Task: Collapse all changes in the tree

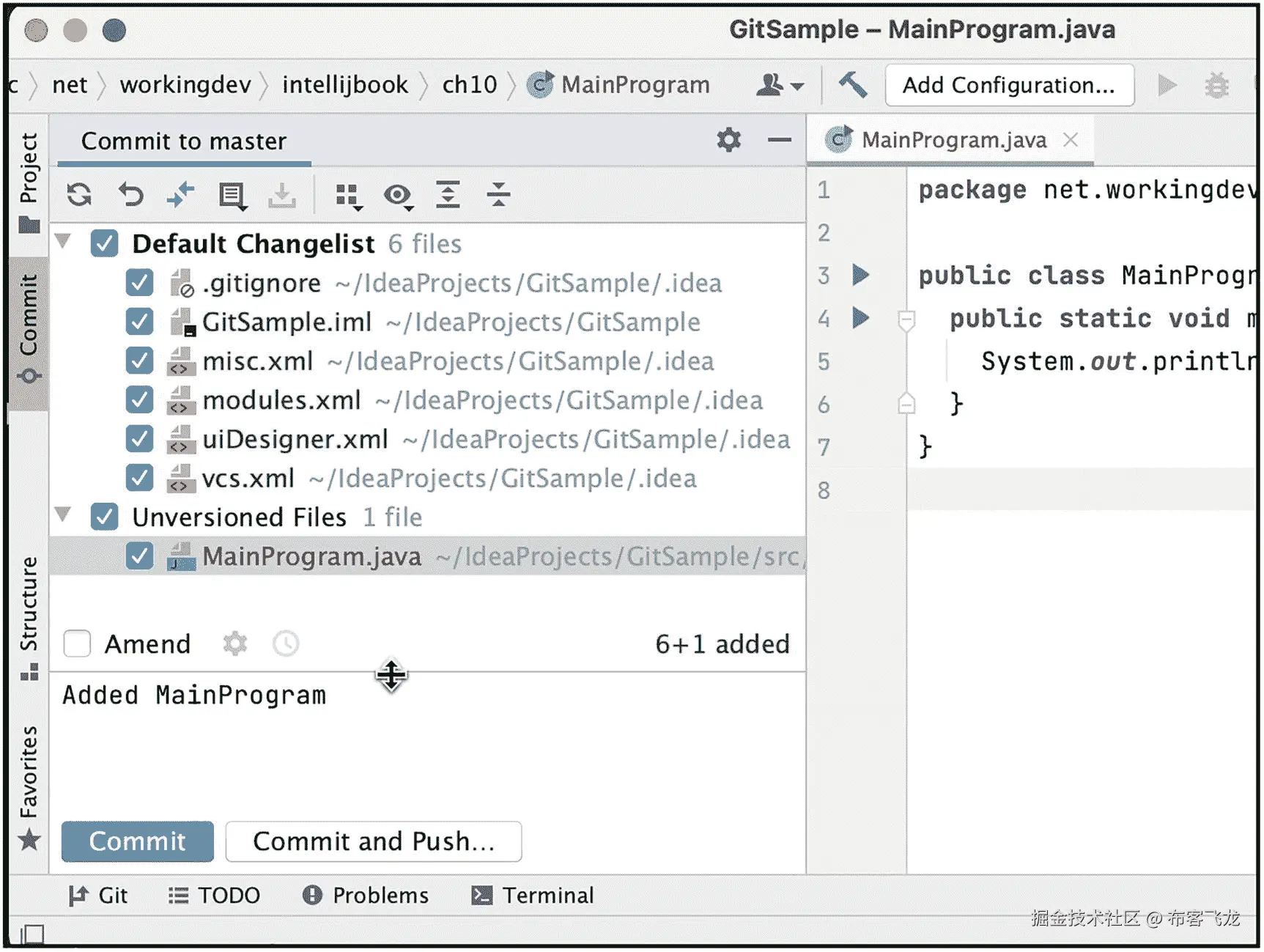Action: (498, 195)
